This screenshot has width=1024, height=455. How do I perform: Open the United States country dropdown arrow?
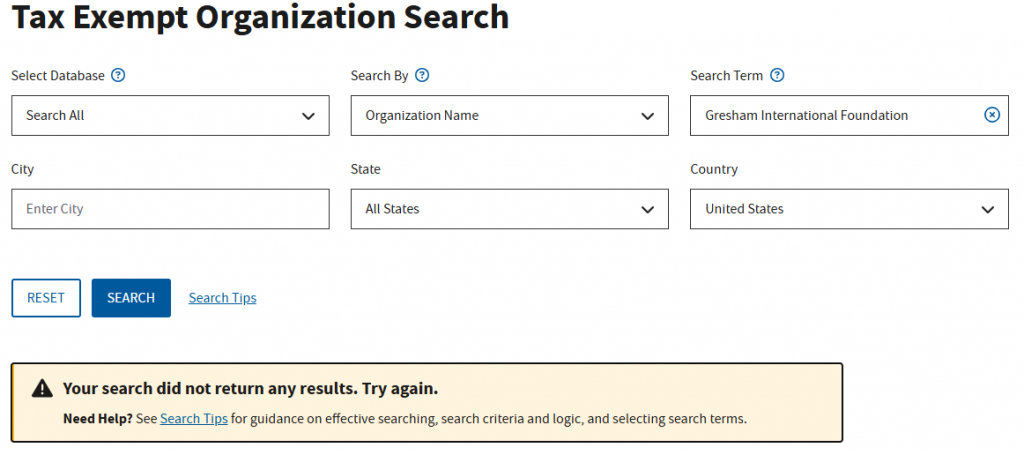987,210
